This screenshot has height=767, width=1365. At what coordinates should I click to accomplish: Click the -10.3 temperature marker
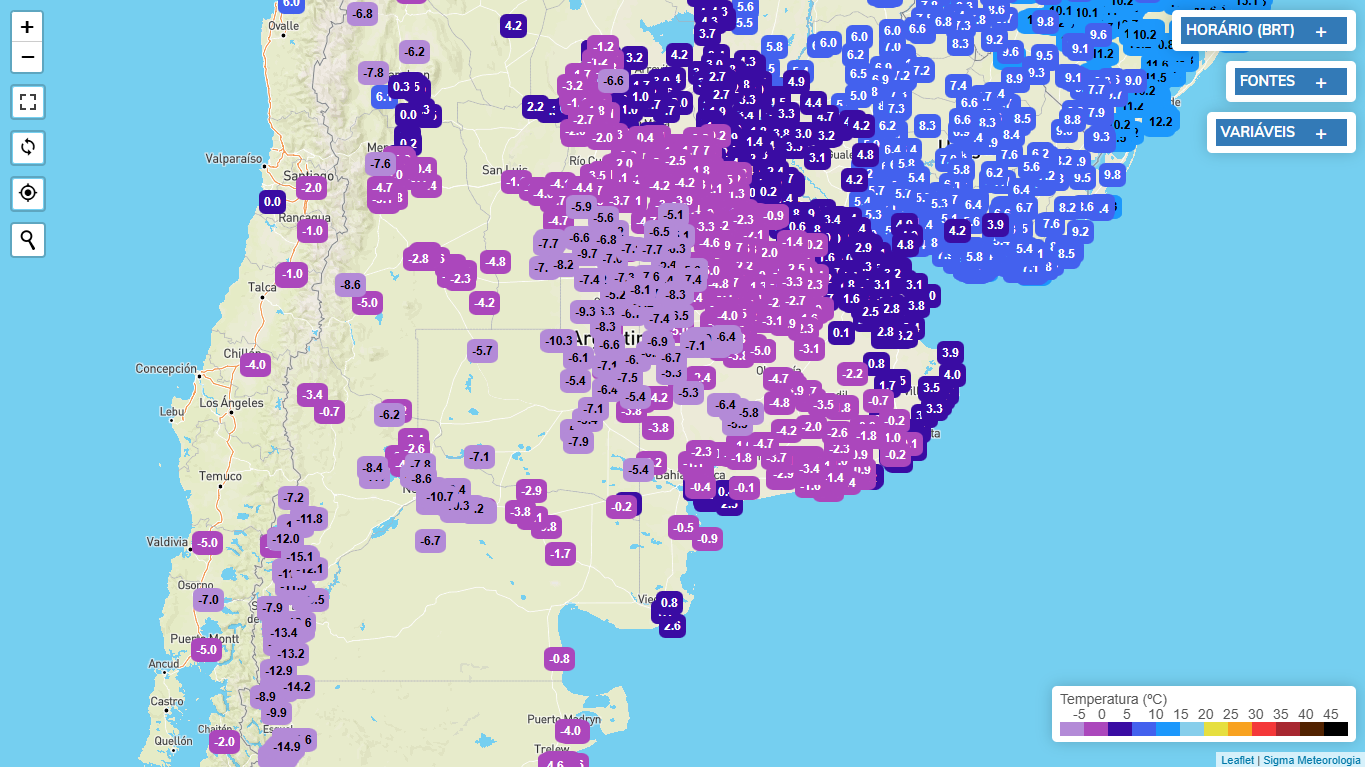tap(559, 341)
